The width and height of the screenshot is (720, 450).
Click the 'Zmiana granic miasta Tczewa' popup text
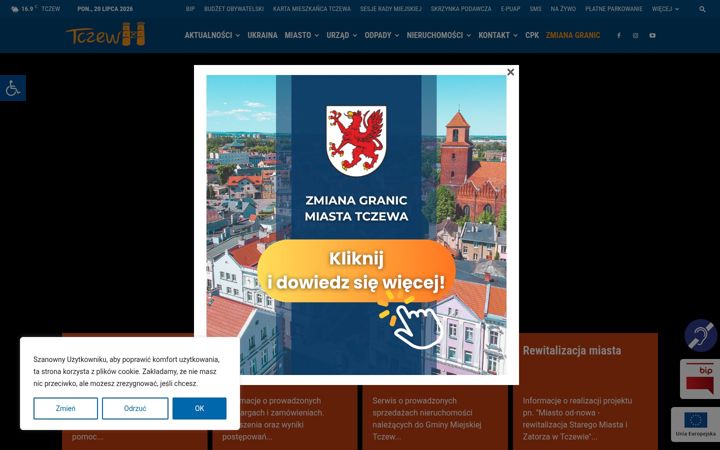pyautogui.click(x=356, y=208)
